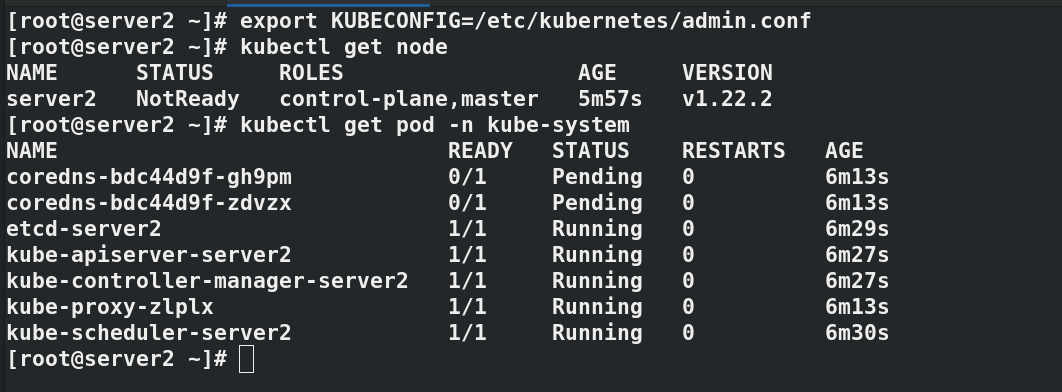Click the coredns-bdc44d9f-zdvzx pod name
This screenshot has width=1062, height=392.
tap(149, 202)
